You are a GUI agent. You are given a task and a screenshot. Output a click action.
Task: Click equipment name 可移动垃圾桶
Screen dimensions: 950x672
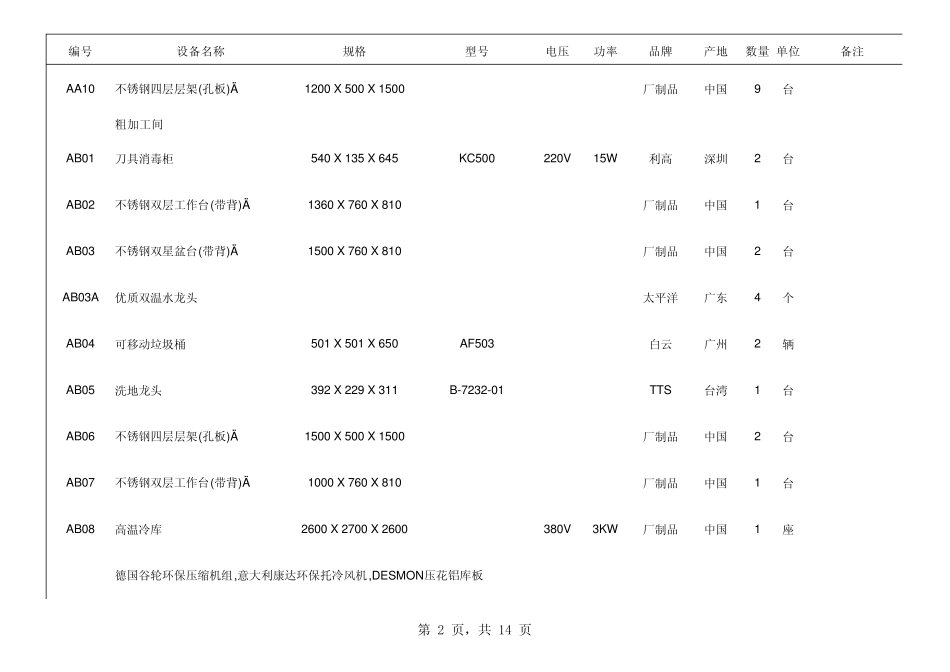pos(150,344)
